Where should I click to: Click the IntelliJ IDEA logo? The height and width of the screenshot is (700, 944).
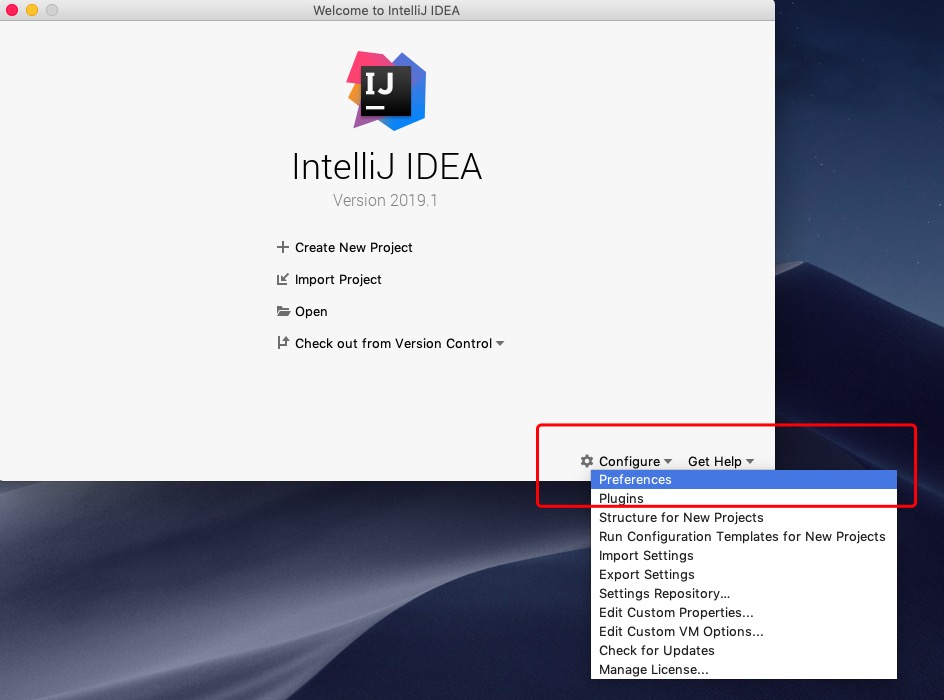(x=386, y=90)
